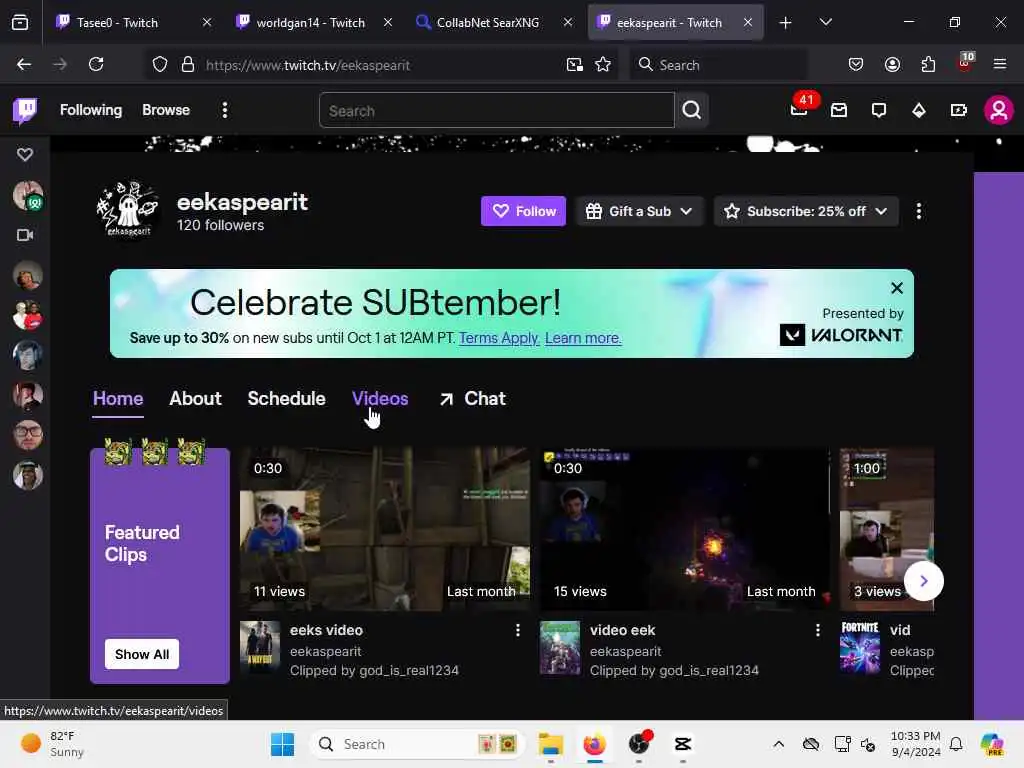Click Show All featured clips button
The height and width of the screenshot is (768, 1024).
click(x=142, y=654)
